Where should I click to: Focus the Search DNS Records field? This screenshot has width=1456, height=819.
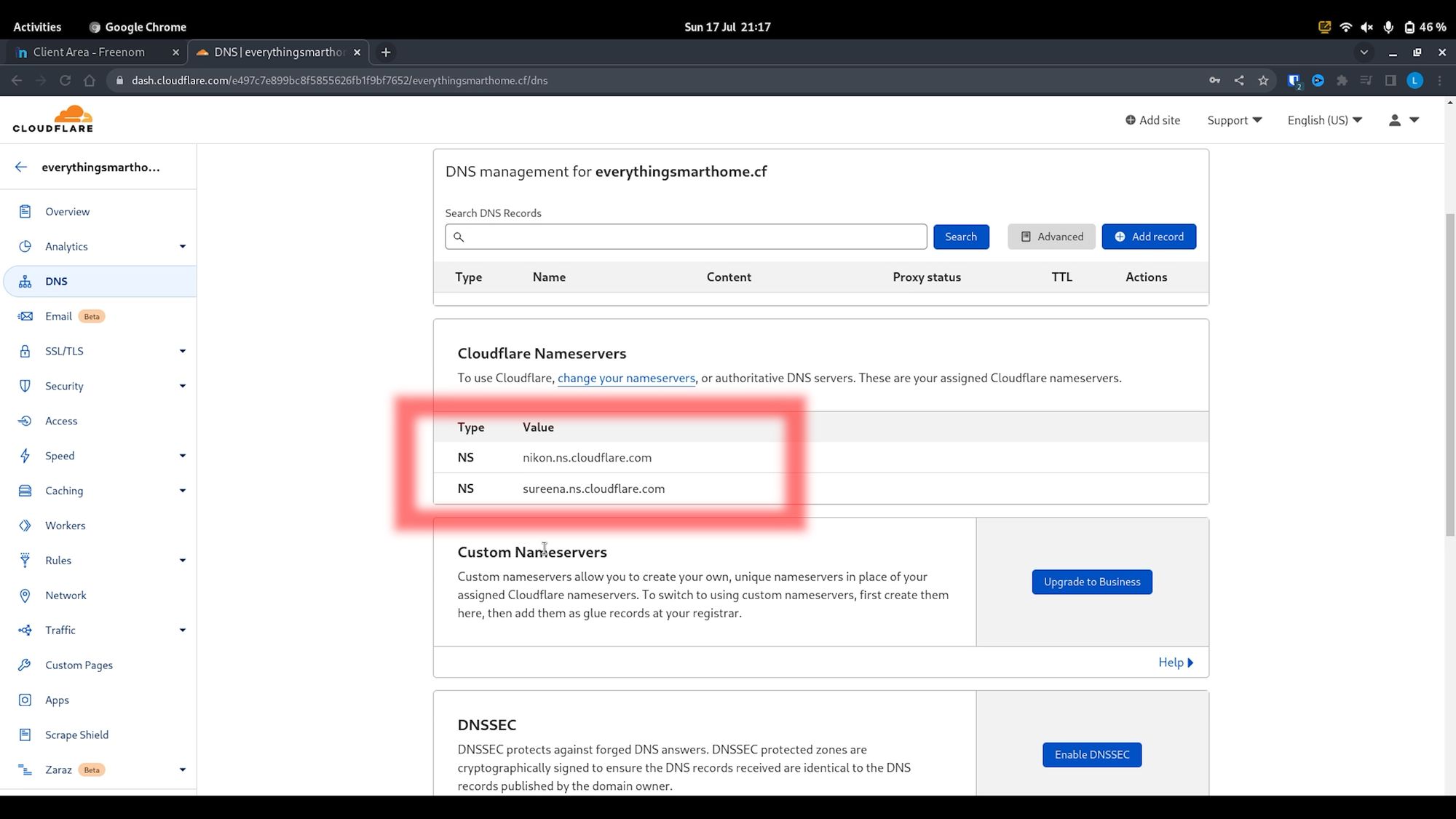686,237
